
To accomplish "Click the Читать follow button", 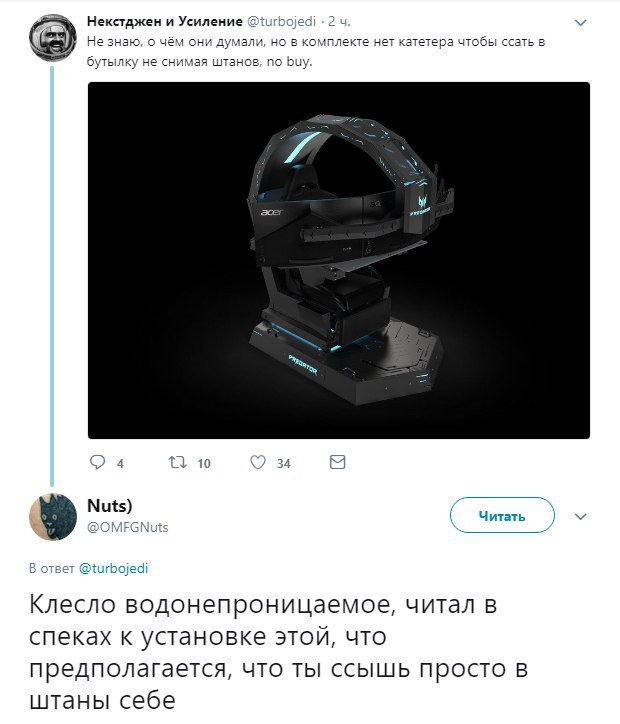I will pyautogui.click(x=502, y=515).
